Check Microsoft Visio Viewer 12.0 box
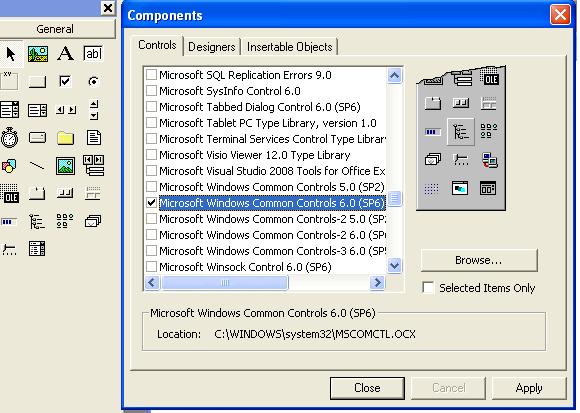Viewport: 580px width, 413px height. click(151, 155)
